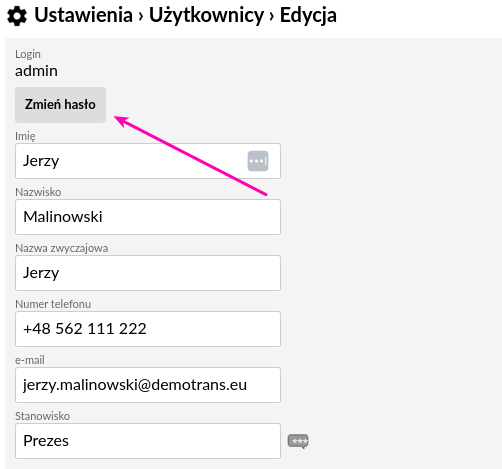Click the Zmień hasło button
Image resolution: width=502 pixels, height=469 pixels.
click(x=60, y=105)
